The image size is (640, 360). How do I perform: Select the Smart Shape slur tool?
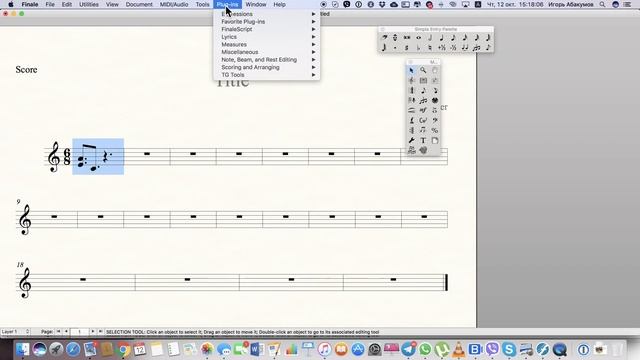(x=411, y=110)
